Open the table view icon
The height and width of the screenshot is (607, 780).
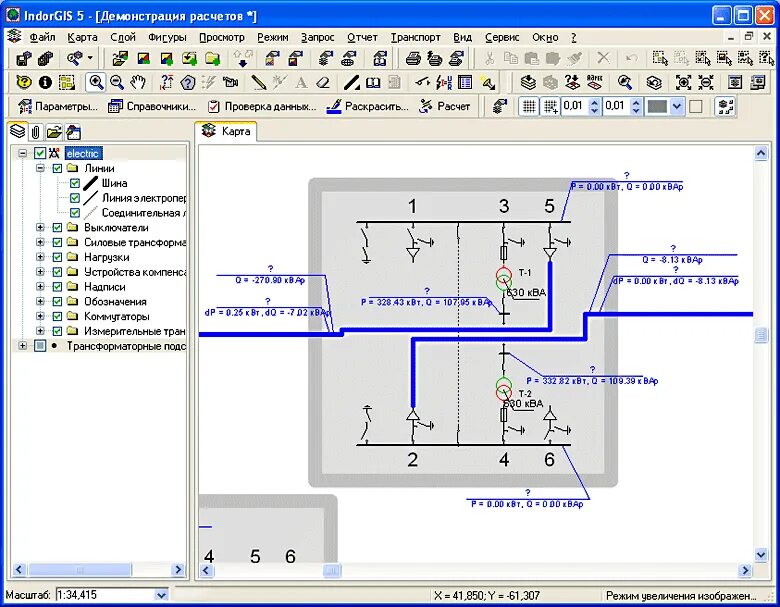pos(465,82)
